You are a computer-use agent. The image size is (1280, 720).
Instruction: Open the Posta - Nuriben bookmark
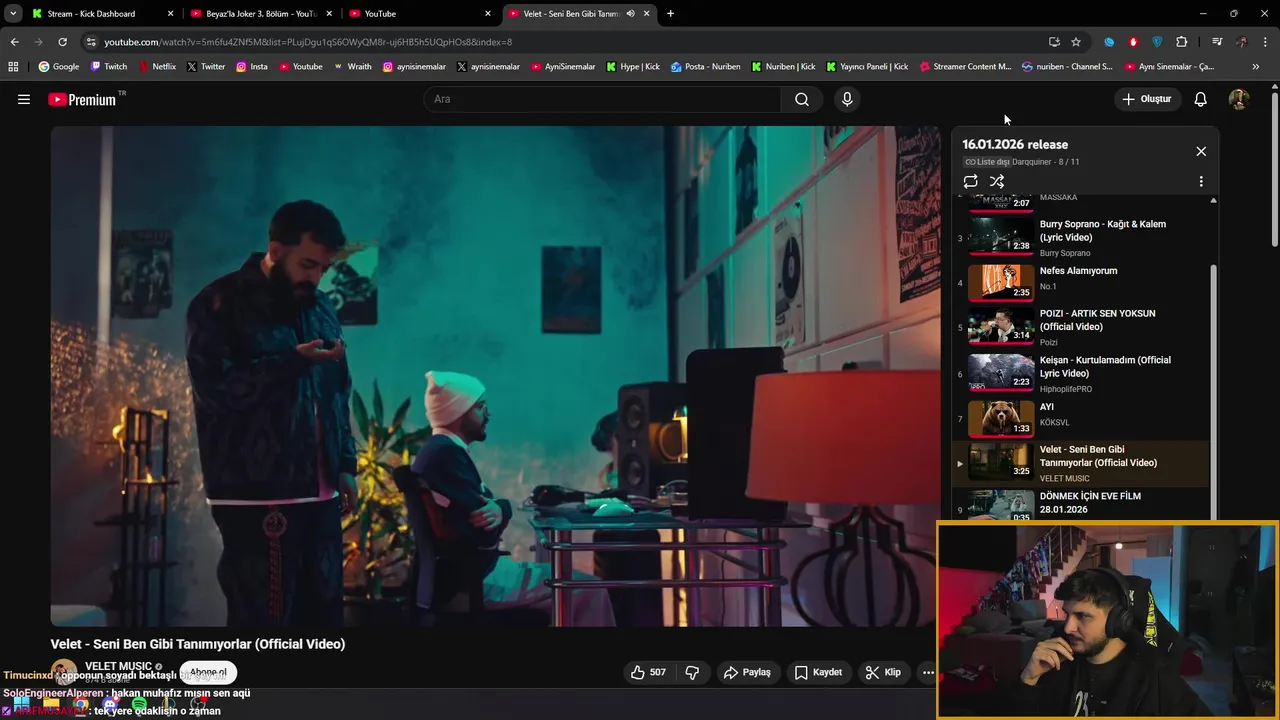(x=706, y=67)
